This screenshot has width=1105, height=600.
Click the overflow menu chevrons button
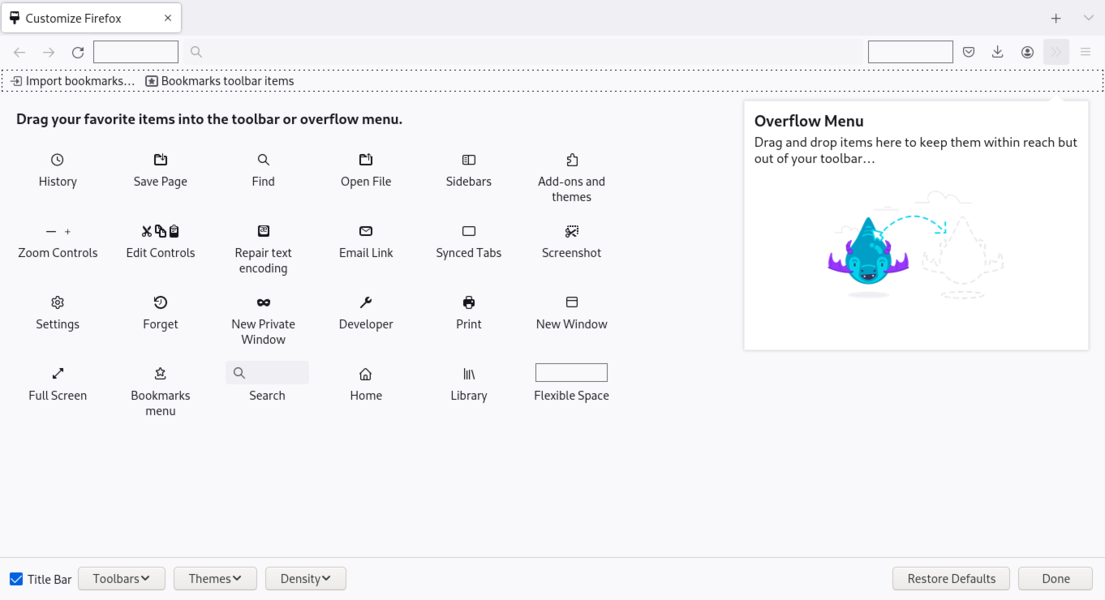tap(1056, 52)
